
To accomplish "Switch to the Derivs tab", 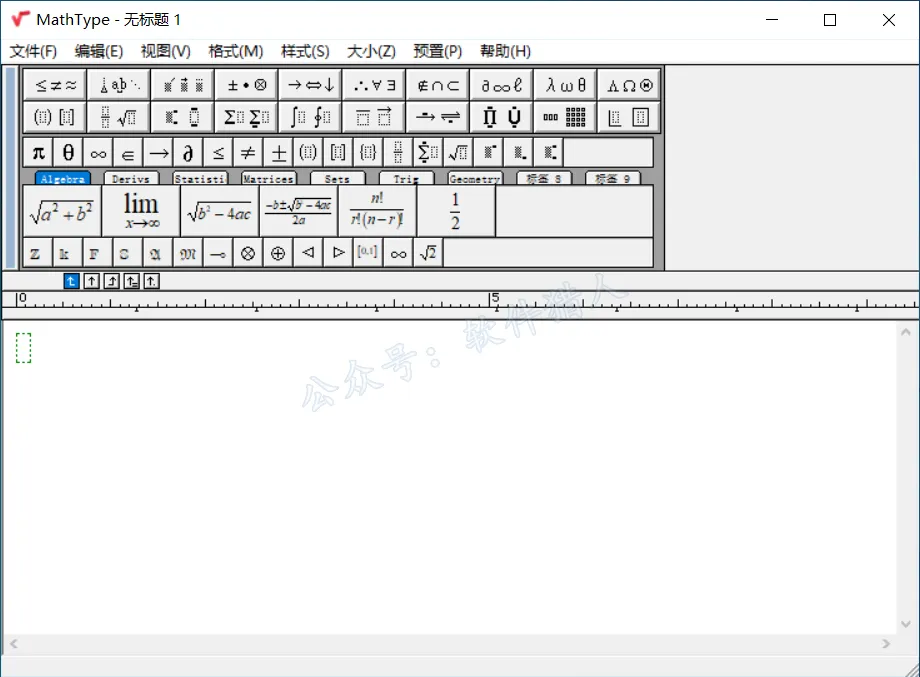I will [x=130, y=178].
